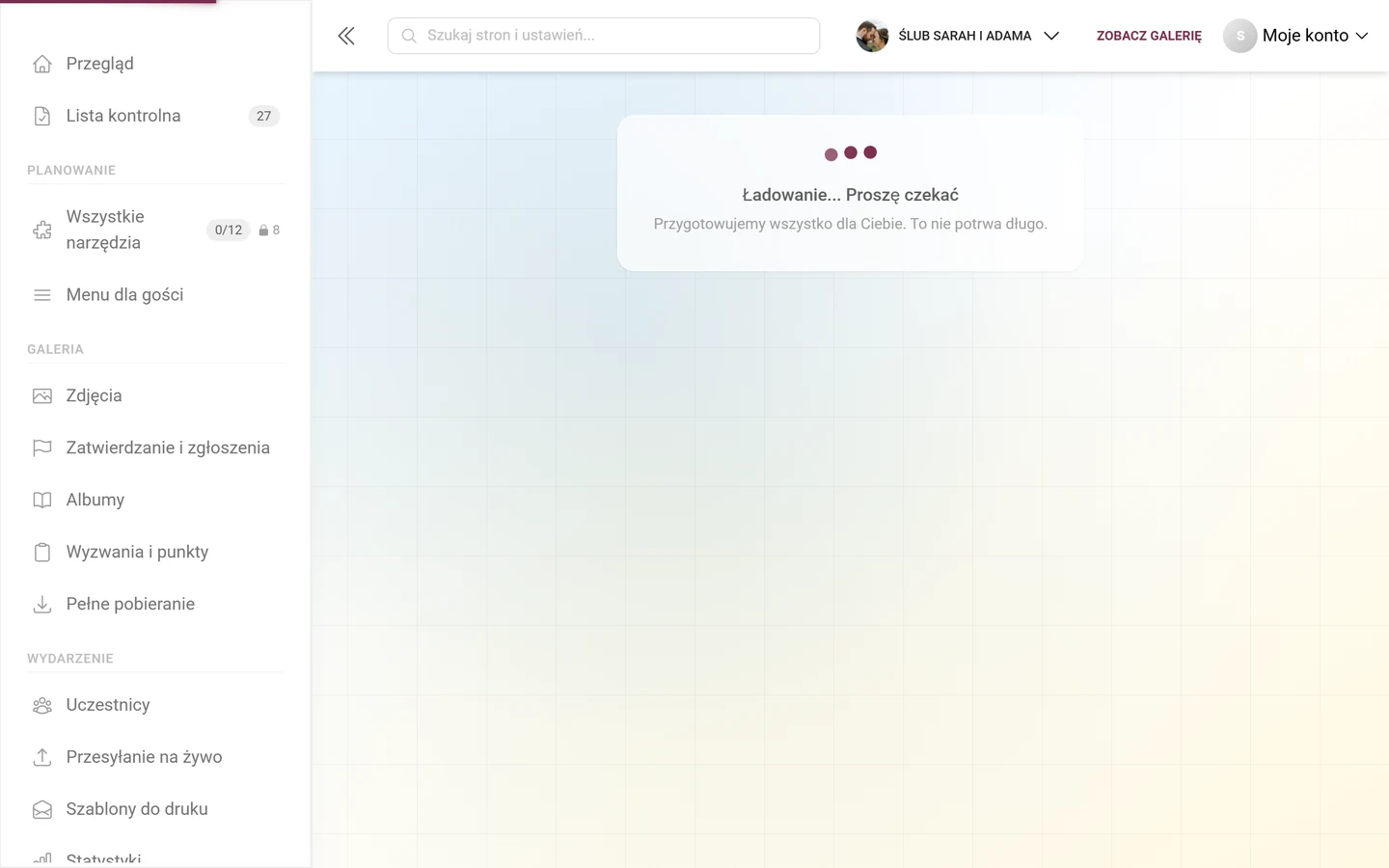This screenshot has width=1389, height=868.
Task: Click the ZOBACZ GALERIĘ link
Action: 1149,36
